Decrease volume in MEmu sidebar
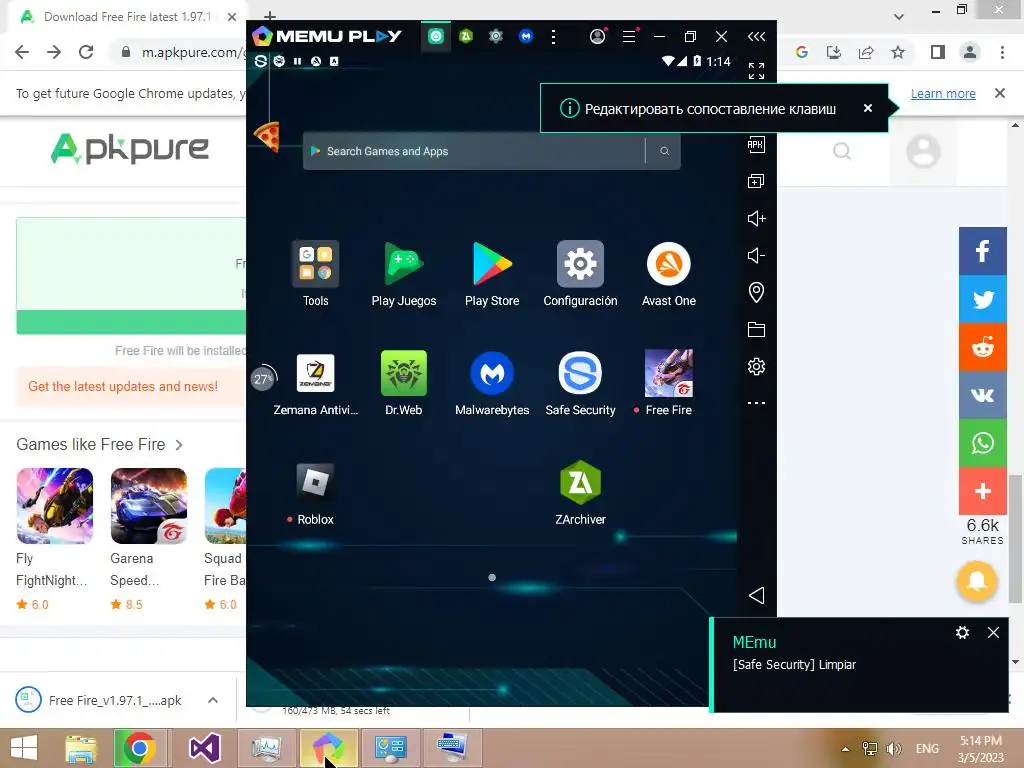Image resolution: width=1024 pixels, height=768 pixels. [756, 255]
